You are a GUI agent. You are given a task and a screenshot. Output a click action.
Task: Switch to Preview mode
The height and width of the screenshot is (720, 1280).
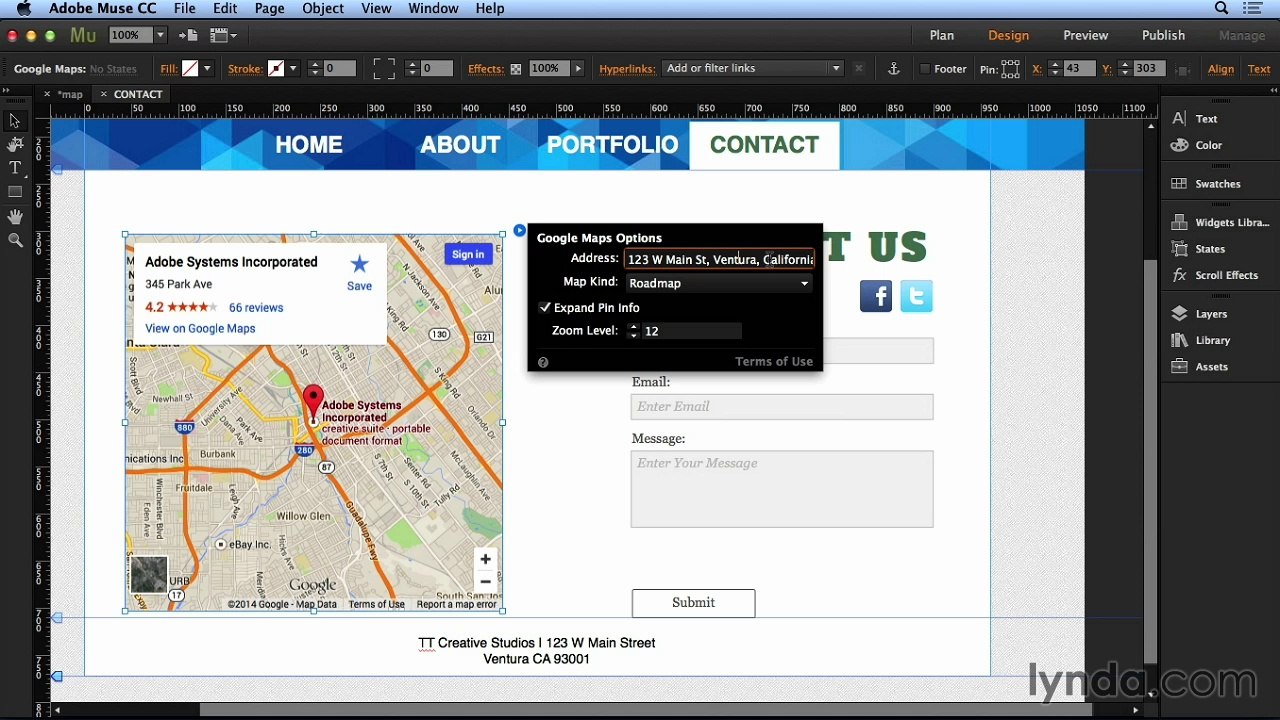(1085, 35)
